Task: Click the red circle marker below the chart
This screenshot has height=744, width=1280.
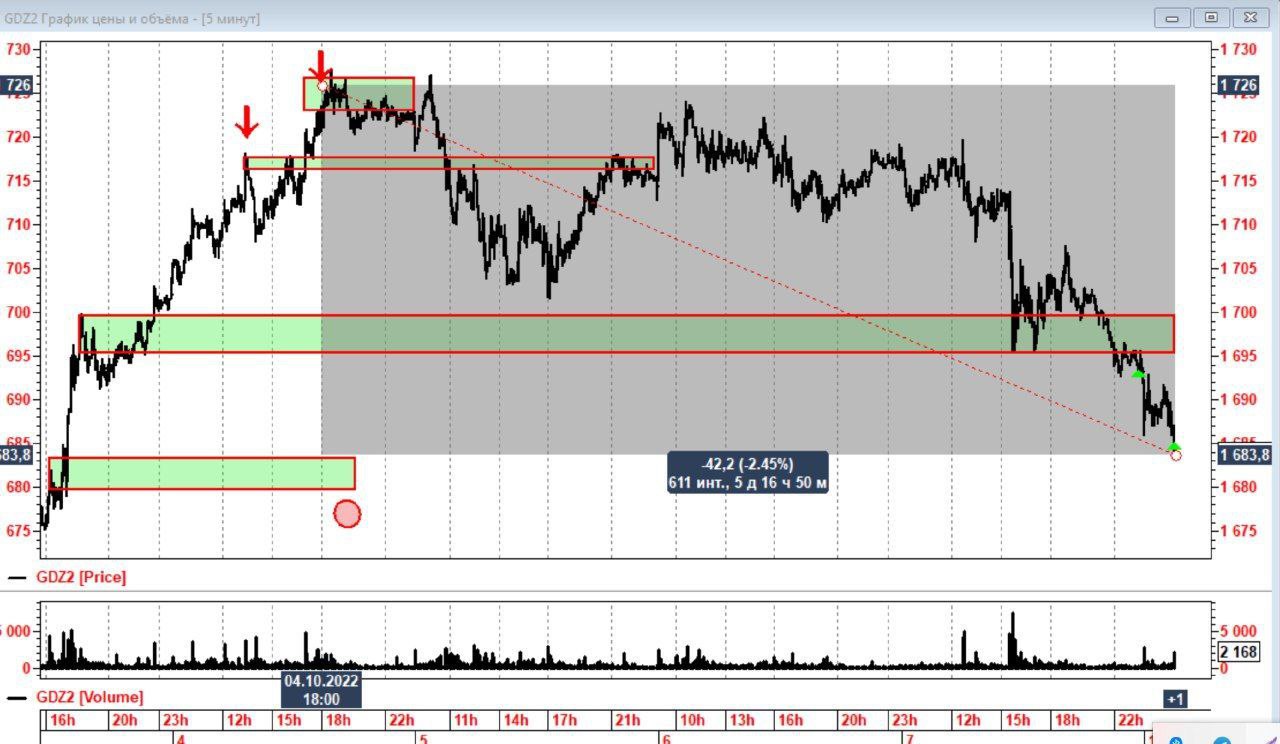Action: (x=347, y=514)
